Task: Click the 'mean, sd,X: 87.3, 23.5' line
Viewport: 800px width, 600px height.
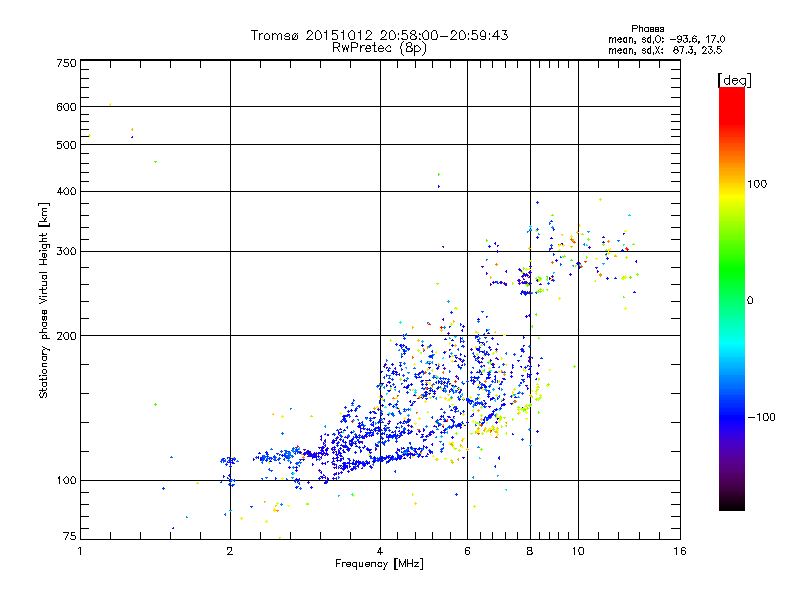Action: pos(665,51)
